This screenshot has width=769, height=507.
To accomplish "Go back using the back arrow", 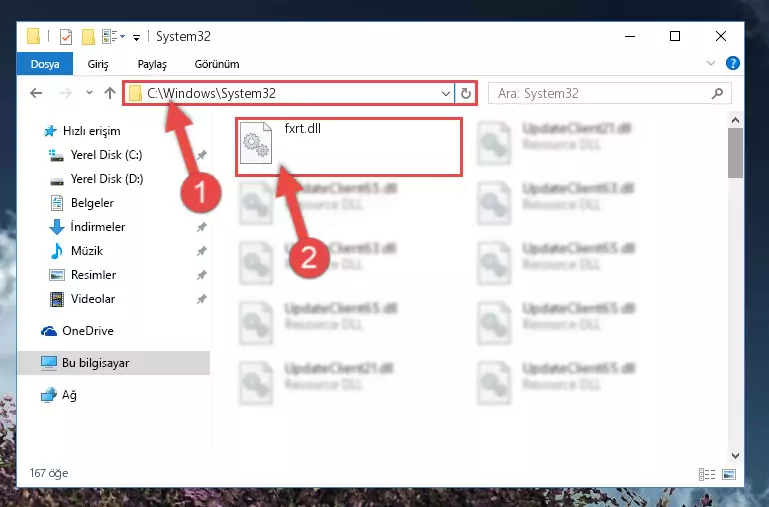I will 36,93.
